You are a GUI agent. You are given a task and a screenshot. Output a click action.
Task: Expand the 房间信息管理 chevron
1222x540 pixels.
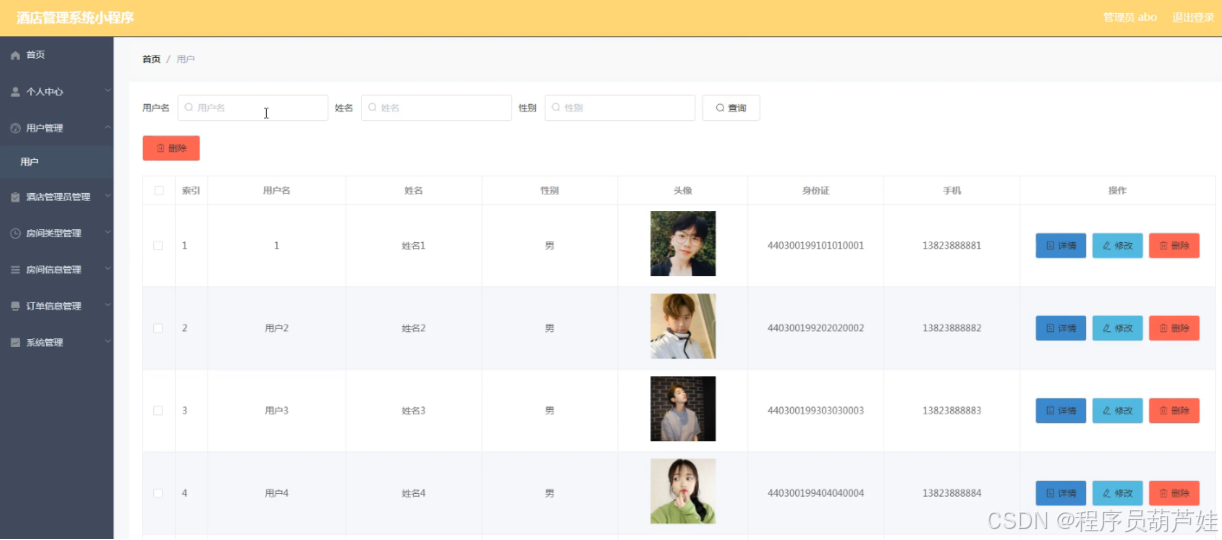(x=107, y=269)
